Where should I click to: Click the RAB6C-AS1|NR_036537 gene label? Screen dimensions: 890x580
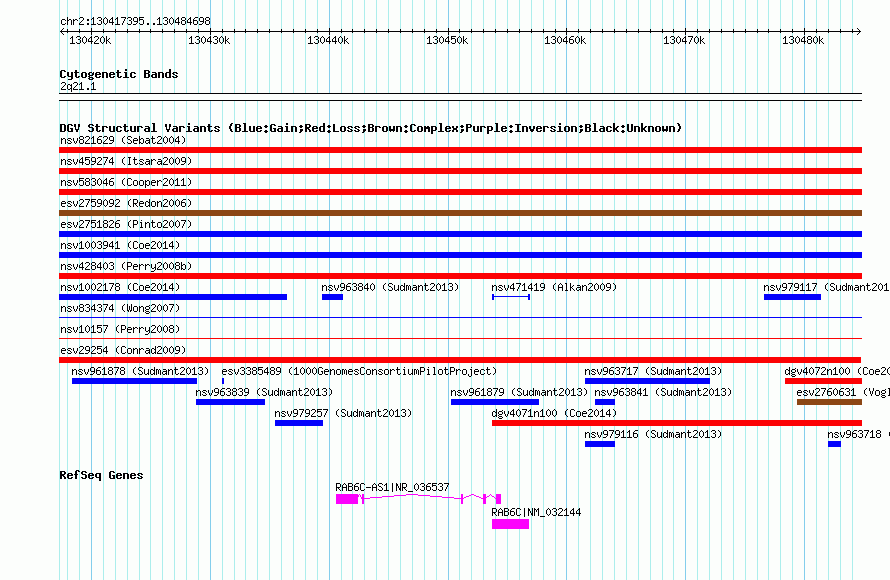[392, 487]
